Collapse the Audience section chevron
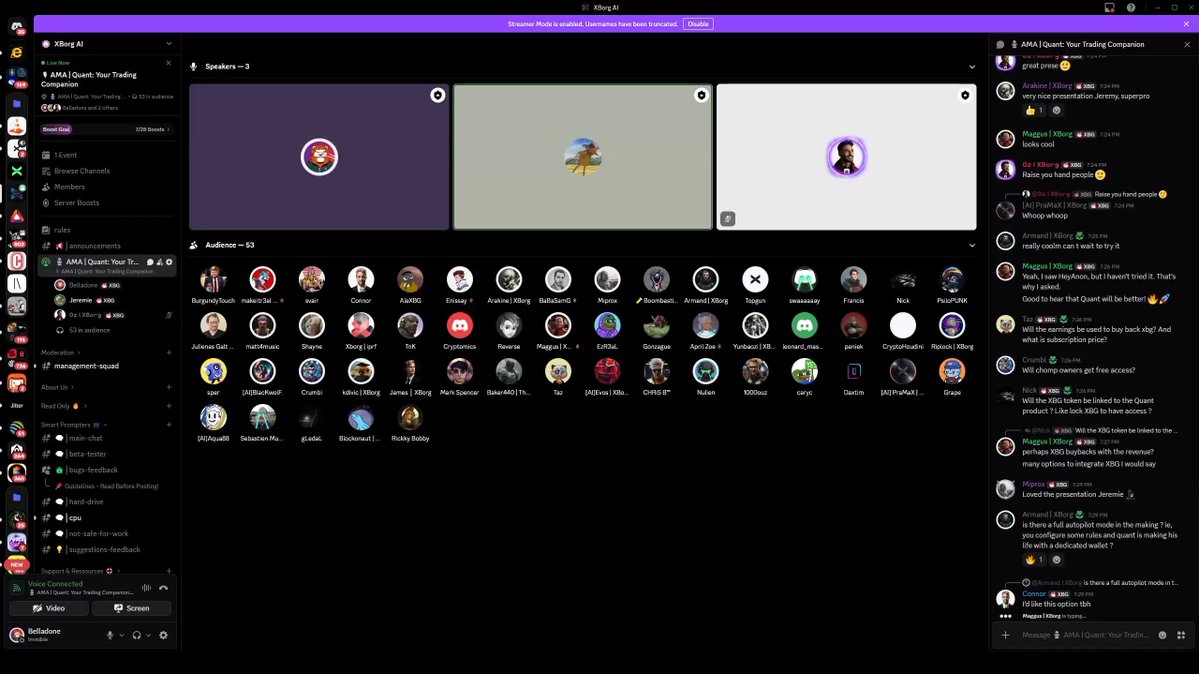Screen dimensions: 1199x674 [972, 246]
